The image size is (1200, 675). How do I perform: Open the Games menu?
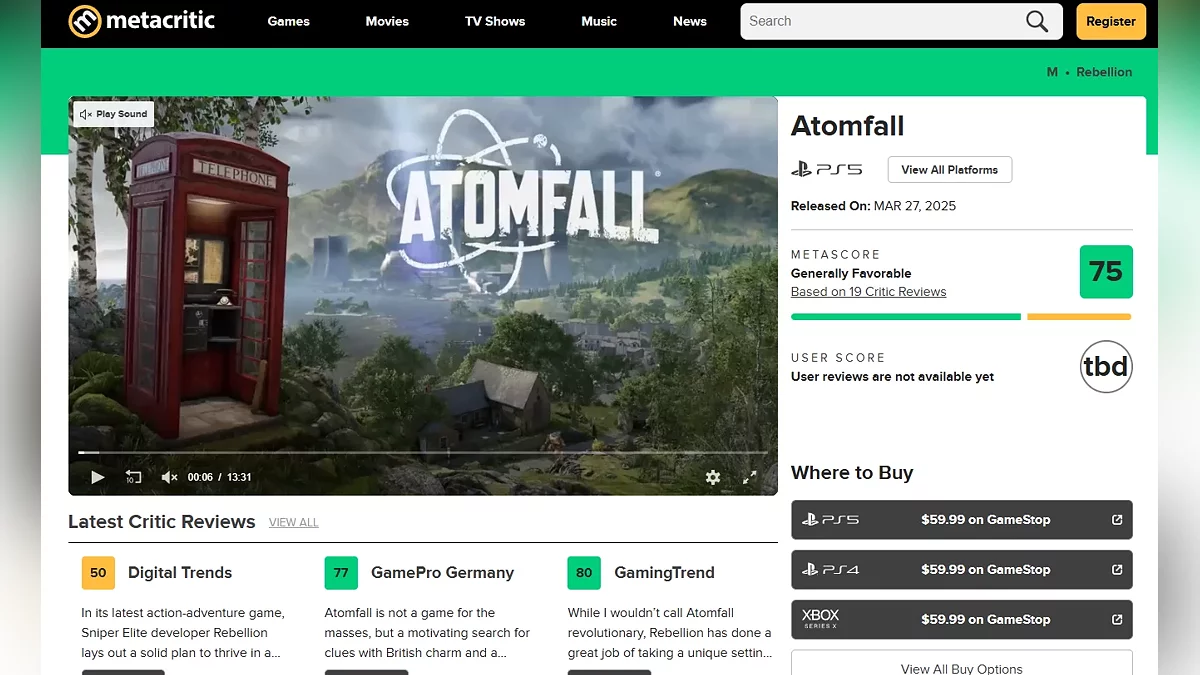(x=288, y=21)
